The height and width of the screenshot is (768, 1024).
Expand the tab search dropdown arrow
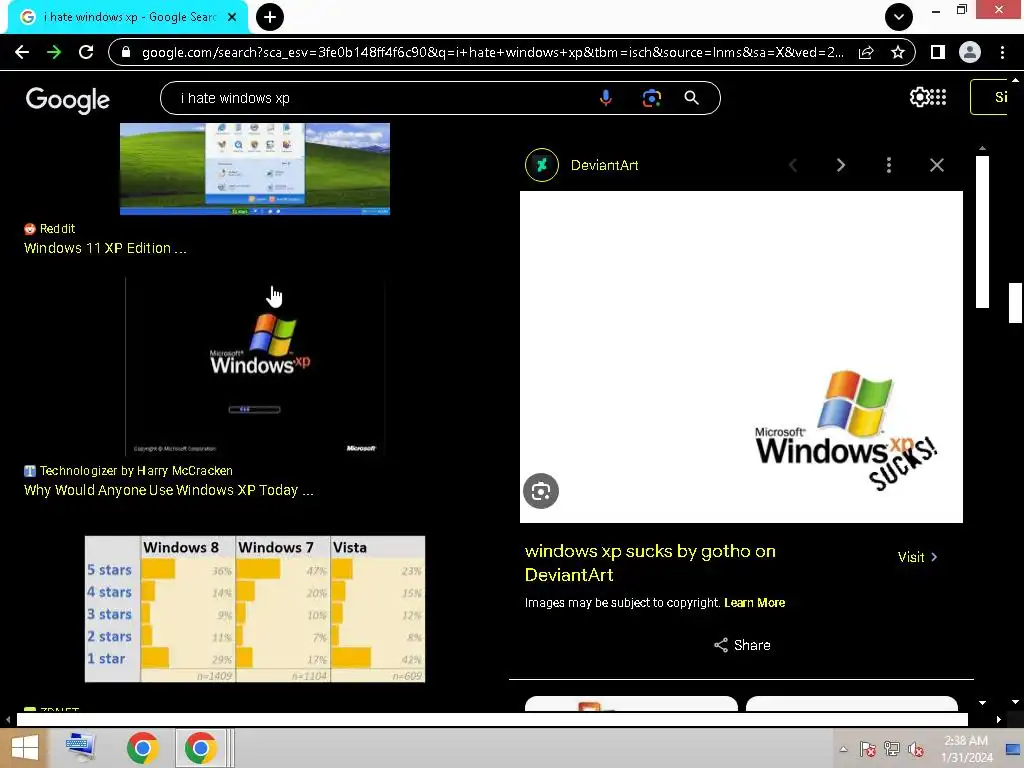click(x=899, y=17)
